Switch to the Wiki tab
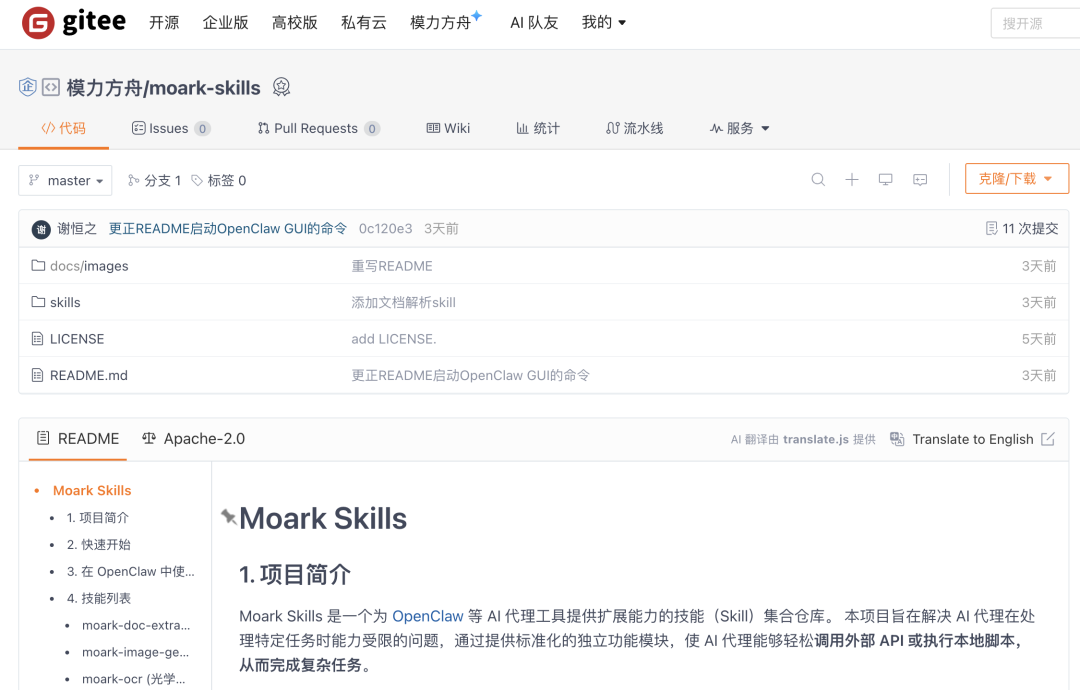The height and width of the screenshot is (690, 1080). pos(447,128)
